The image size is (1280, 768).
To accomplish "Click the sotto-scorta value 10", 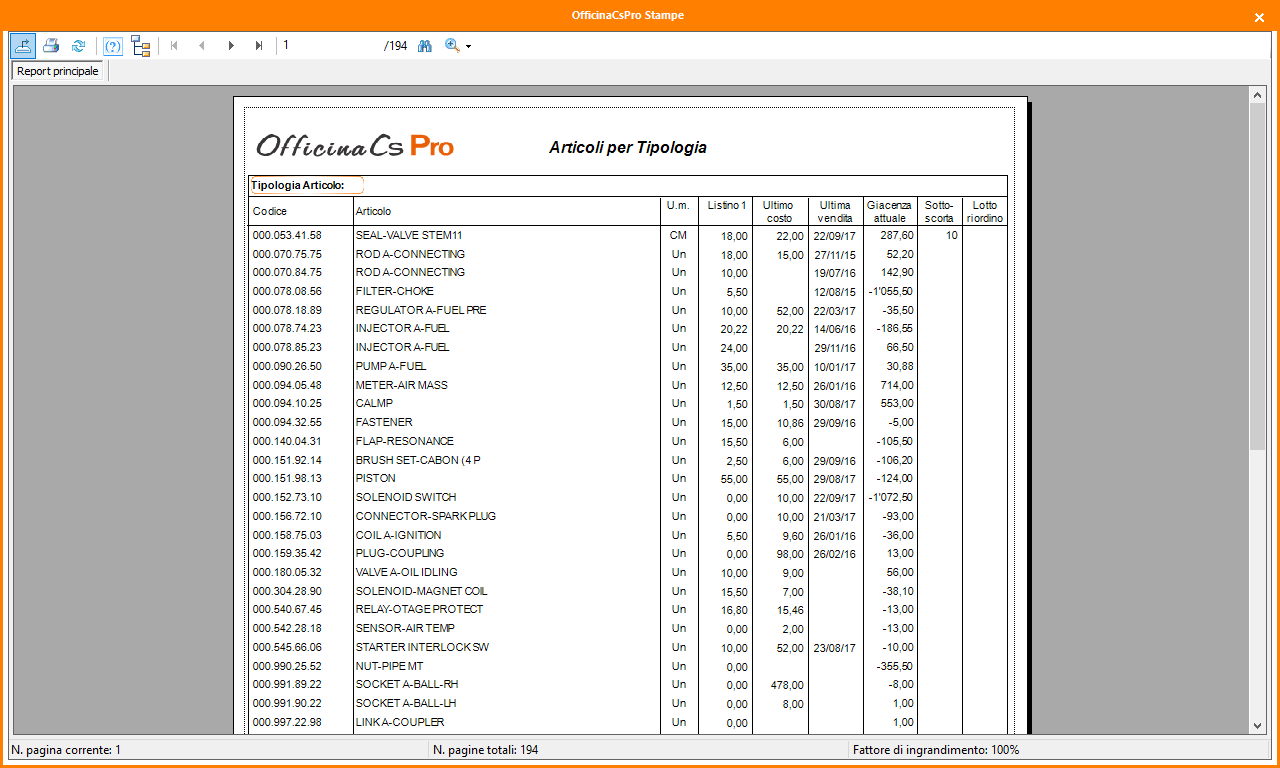I will click(x=952, y=236).
